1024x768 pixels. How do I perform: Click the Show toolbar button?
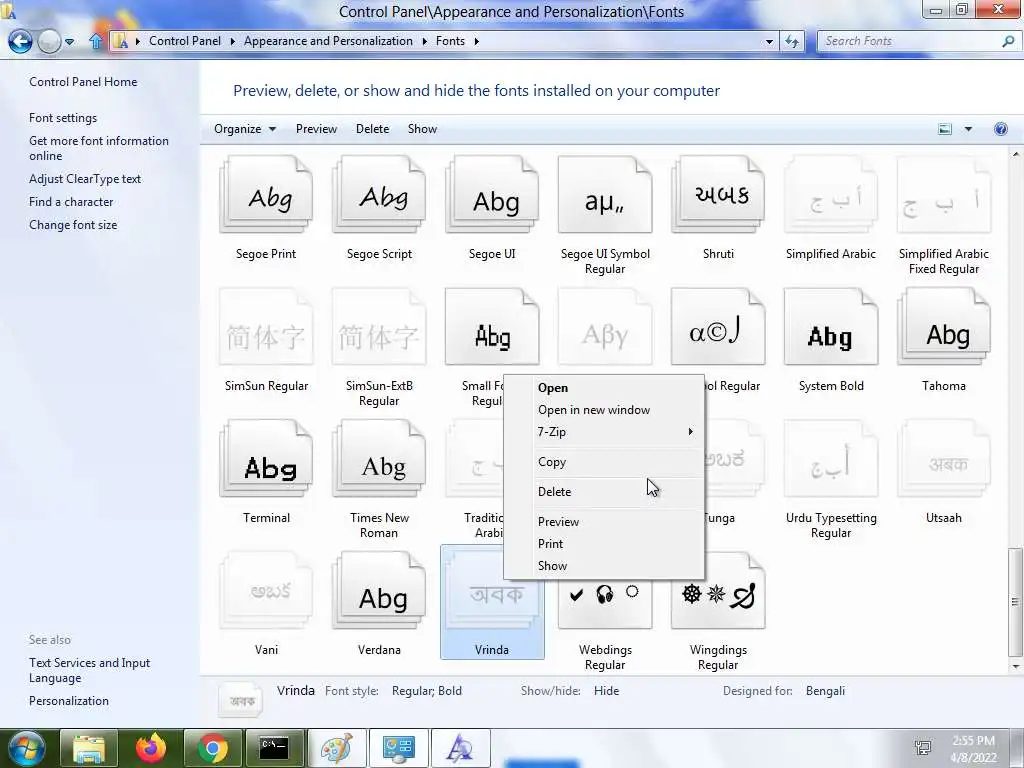(422, 129)
